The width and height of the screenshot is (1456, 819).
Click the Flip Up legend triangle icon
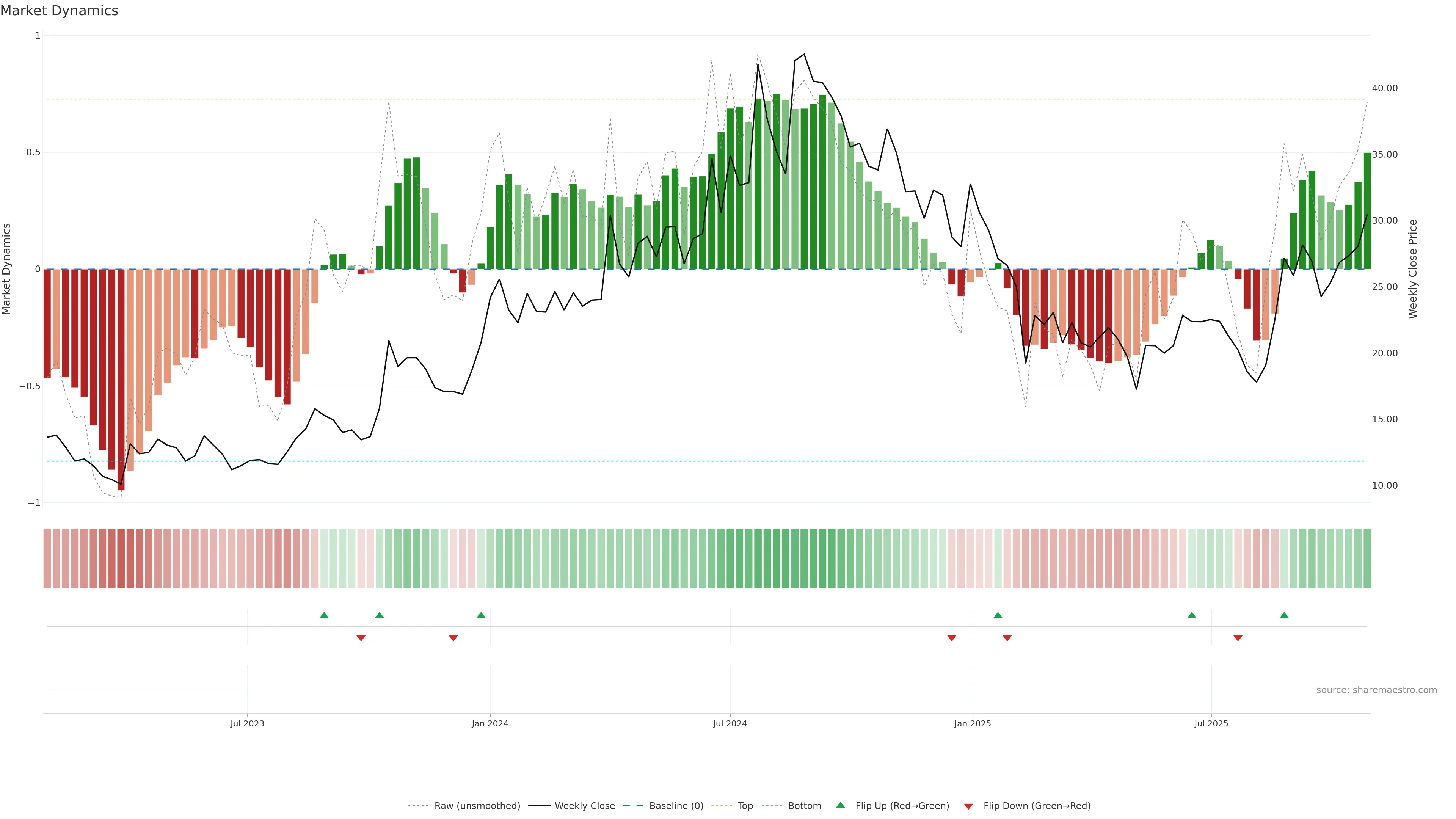coord(841,805)
